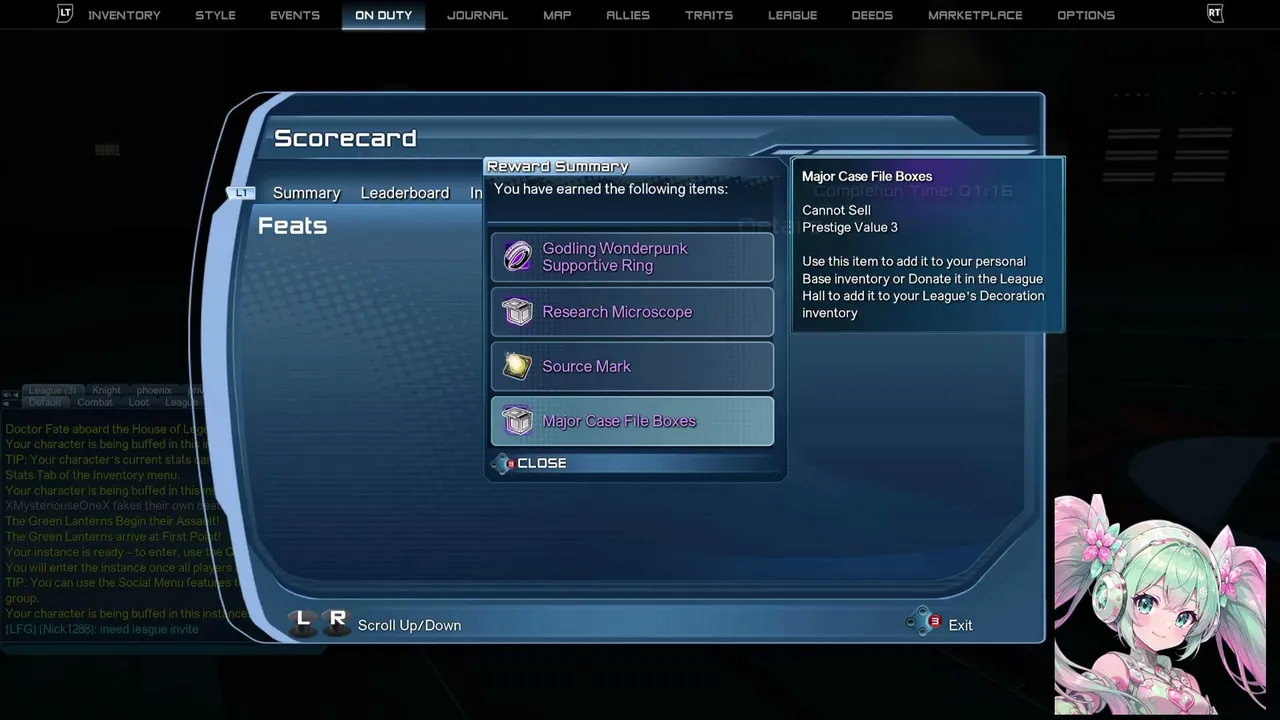This screenshot has width=1280, height=720.
Task: Switch to the phoenix chat tab
Action: pyautogui.click(x=154, y=390)
